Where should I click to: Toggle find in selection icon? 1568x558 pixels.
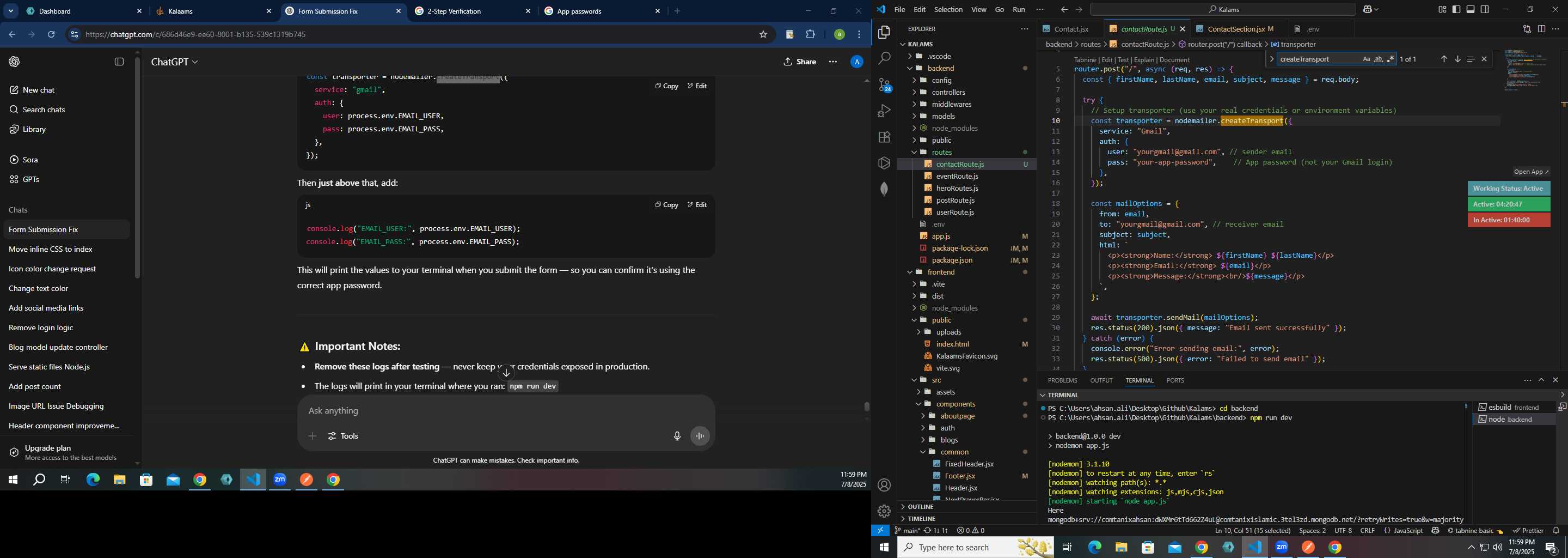(x=1471, y=59)
